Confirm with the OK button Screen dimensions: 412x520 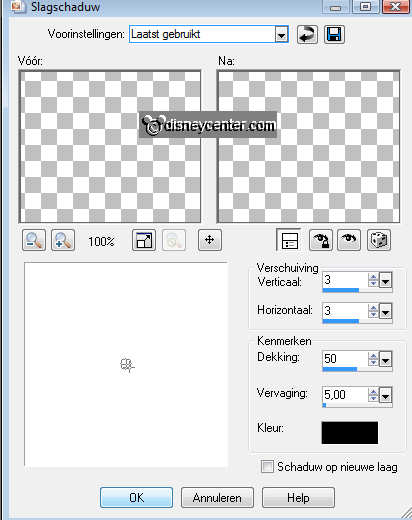click(136, 498)
